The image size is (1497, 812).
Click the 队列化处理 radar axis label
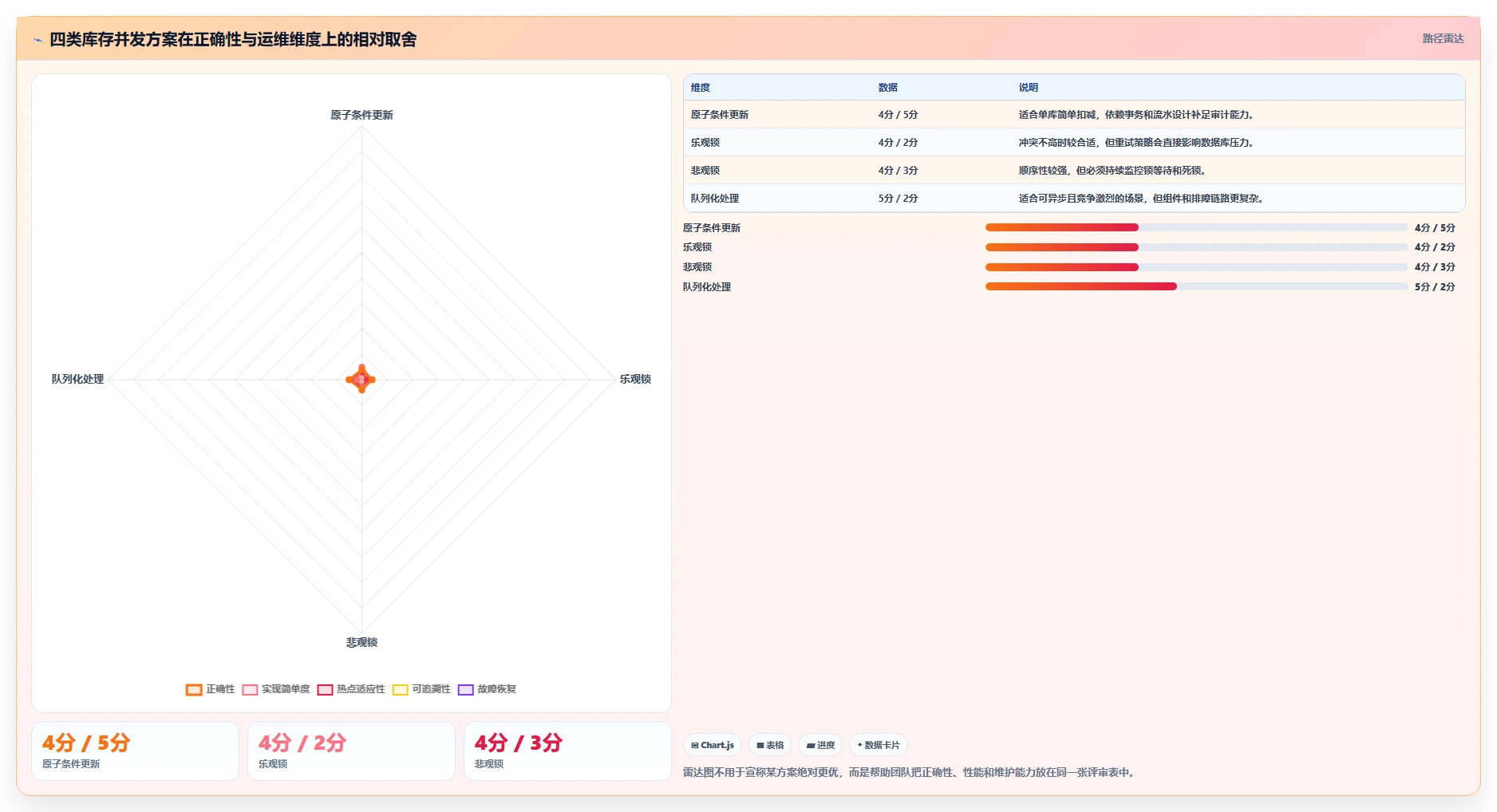(77, 379)
